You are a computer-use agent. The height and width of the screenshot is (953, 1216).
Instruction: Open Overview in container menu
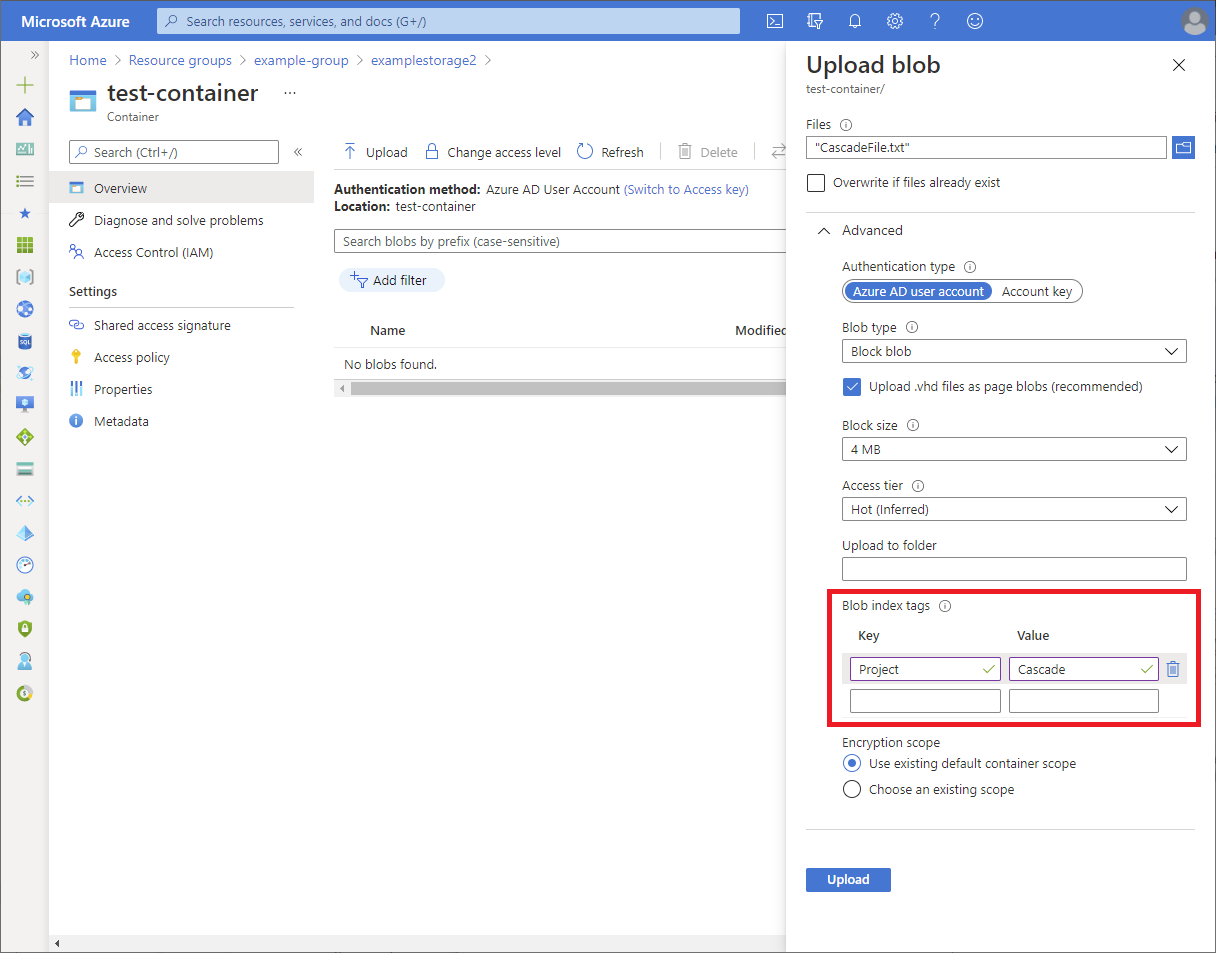click(x=181, y=188)
